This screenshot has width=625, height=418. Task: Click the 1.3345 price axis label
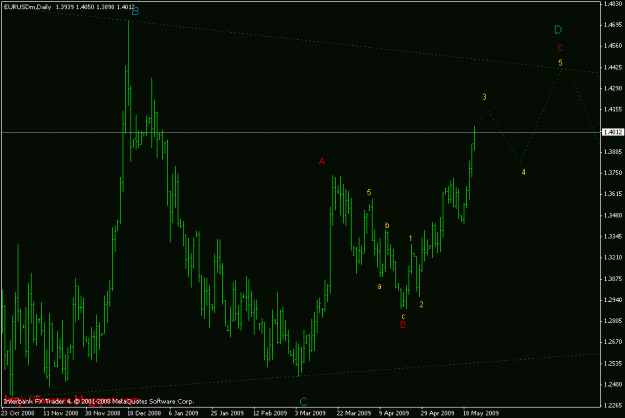[x=613, y=237]
